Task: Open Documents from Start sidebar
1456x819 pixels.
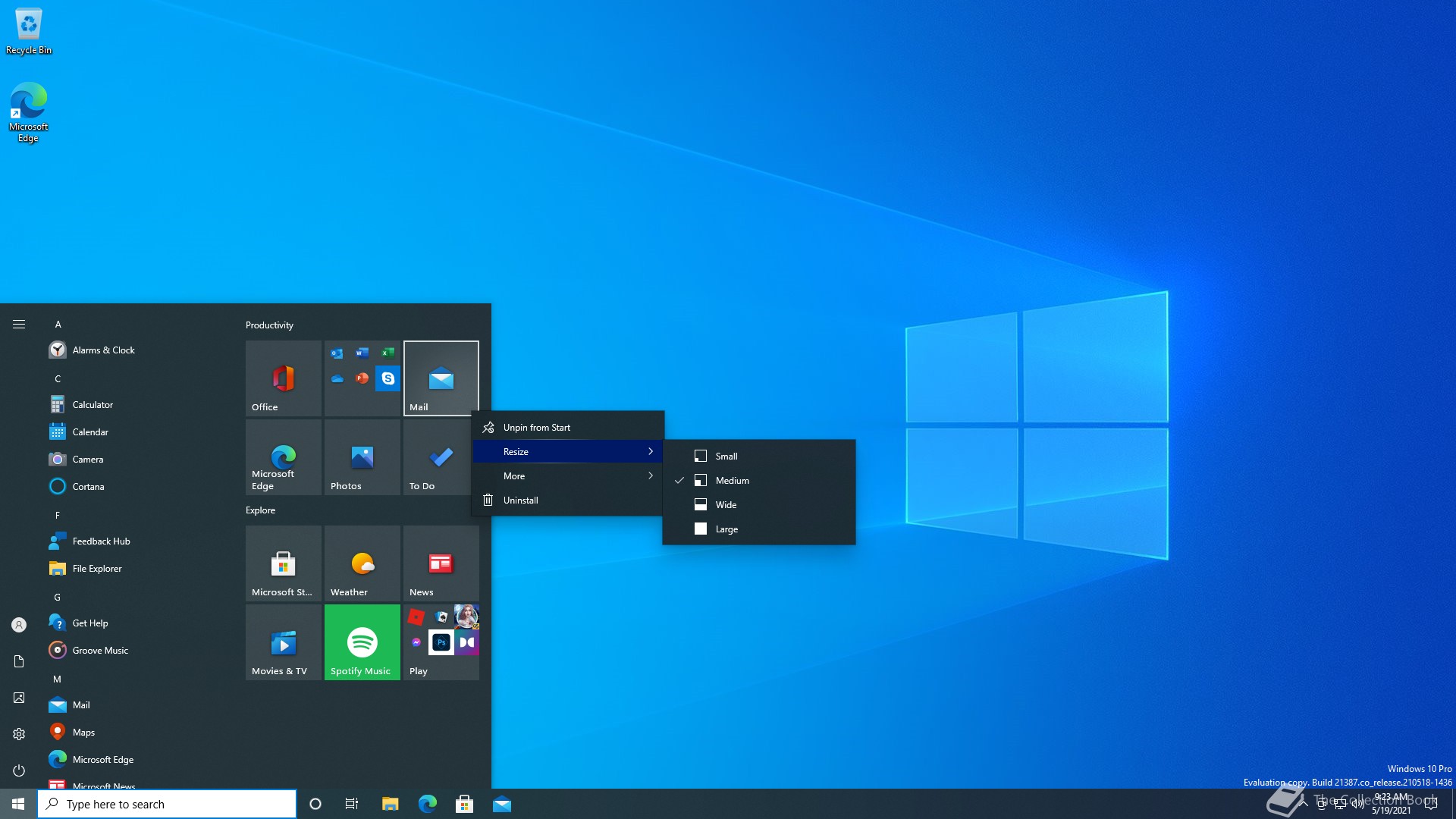Action: coord(19,661)
